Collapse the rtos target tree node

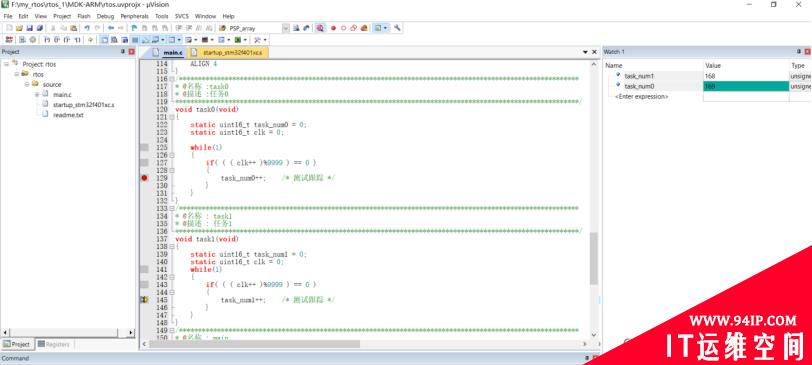[17, 75]
